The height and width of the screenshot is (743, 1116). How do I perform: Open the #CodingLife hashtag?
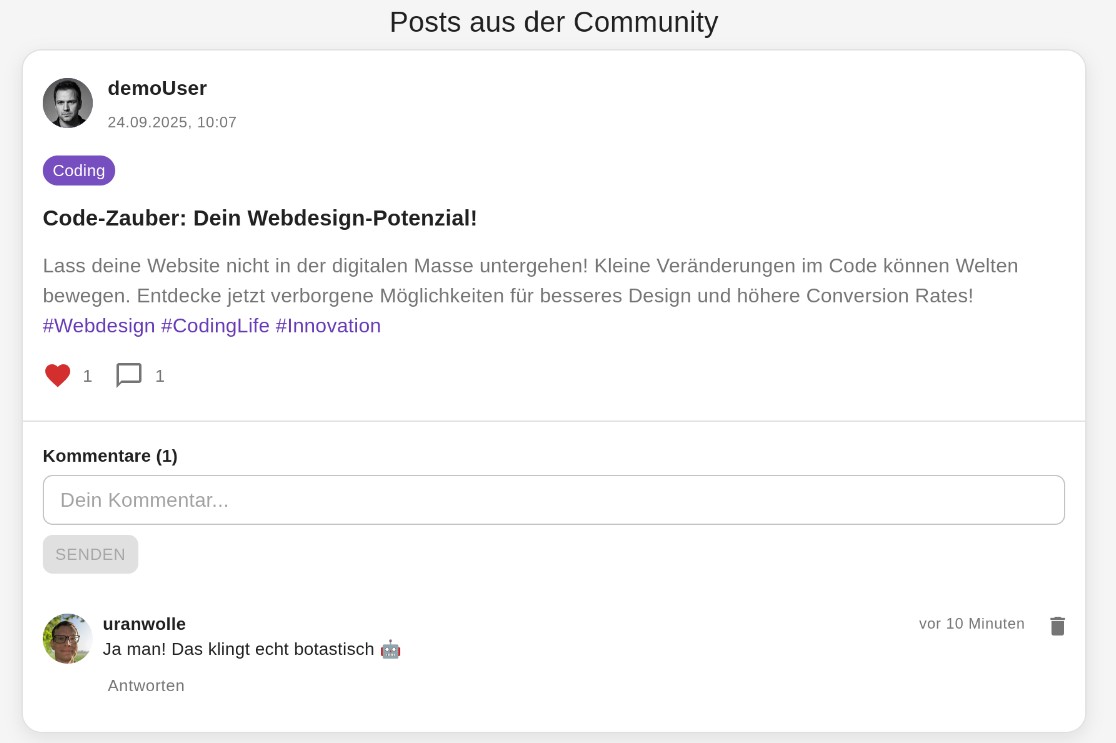pos(215,326)
